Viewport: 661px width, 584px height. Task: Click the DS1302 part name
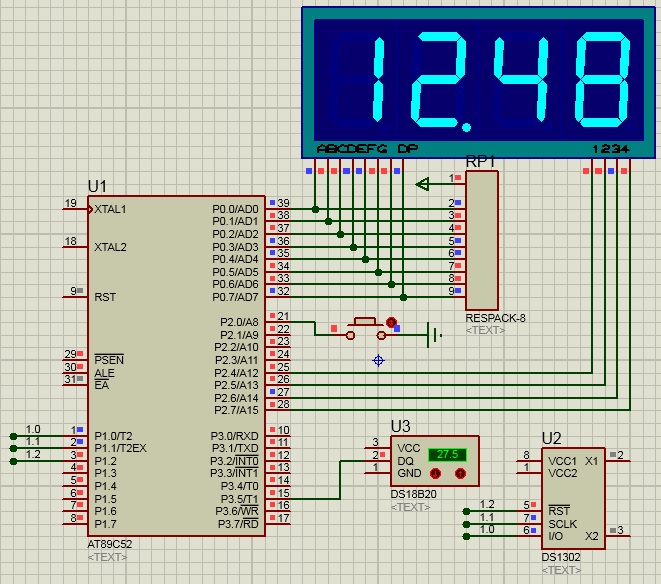point(561,557)
